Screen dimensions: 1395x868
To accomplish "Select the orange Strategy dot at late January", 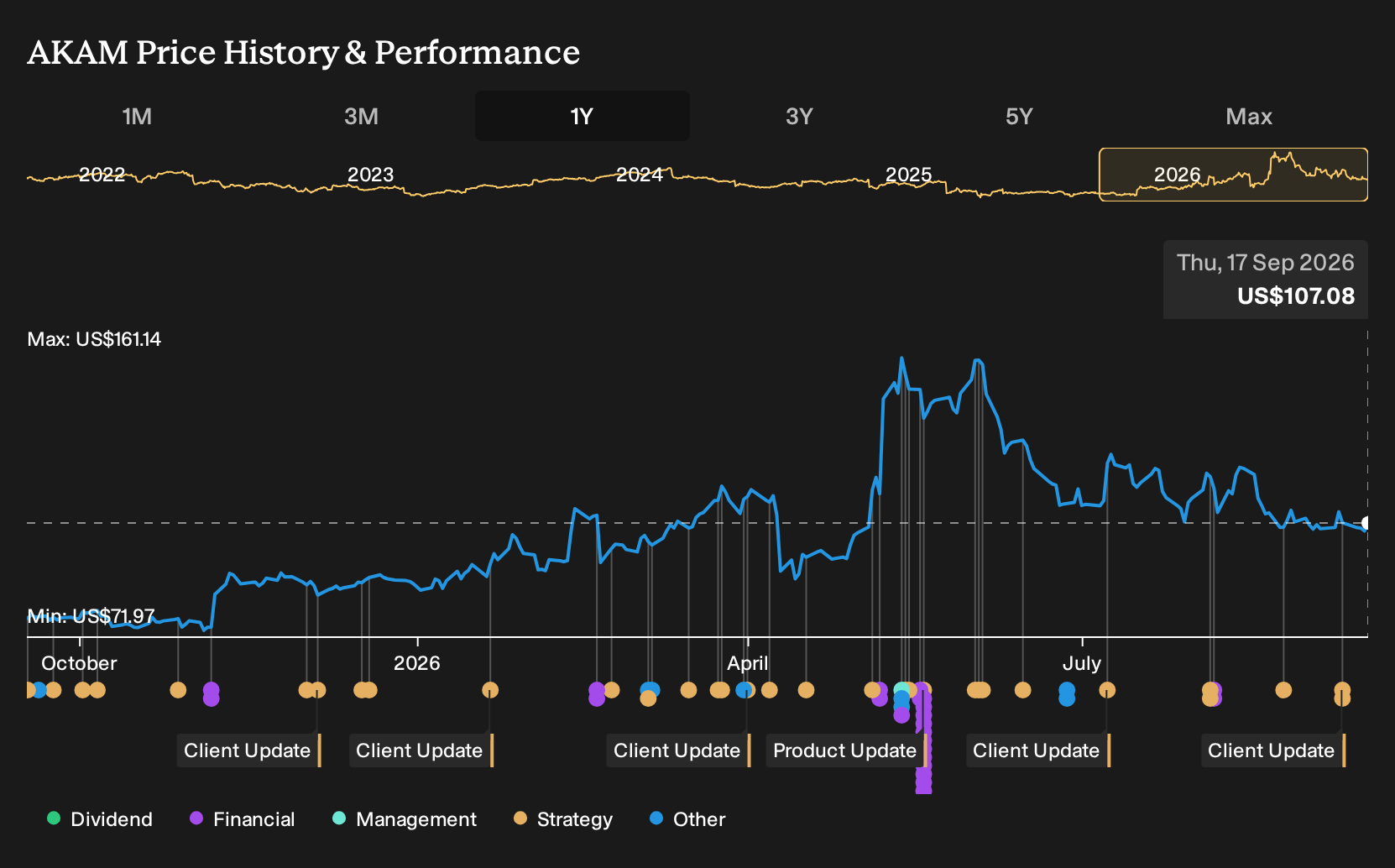I will coord(490,690).
